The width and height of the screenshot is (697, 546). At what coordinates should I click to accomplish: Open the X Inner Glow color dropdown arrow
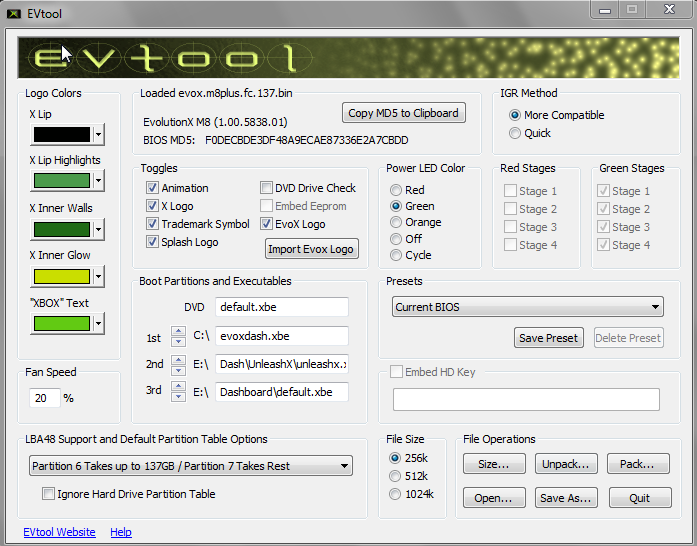(98, 277)
